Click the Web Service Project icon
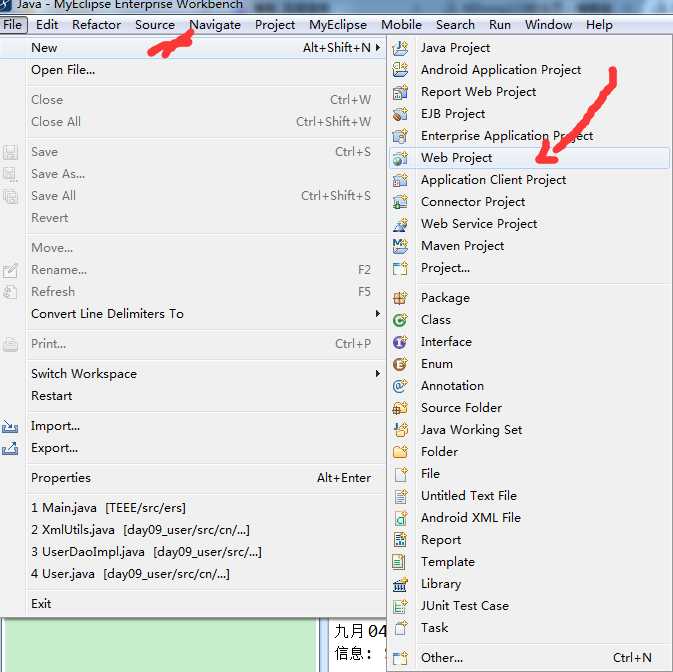 click(400, 224)
